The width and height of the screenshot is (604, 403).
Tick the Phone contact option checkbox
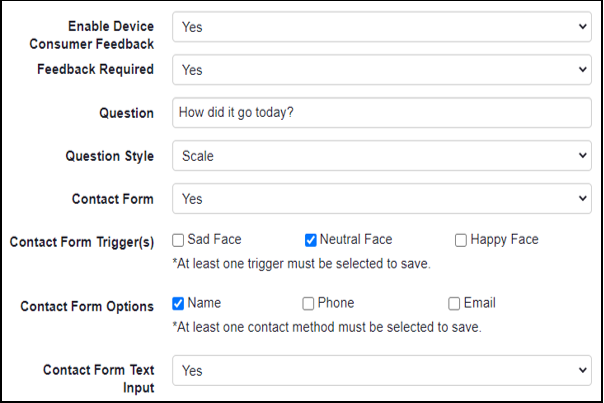(309, 303)
